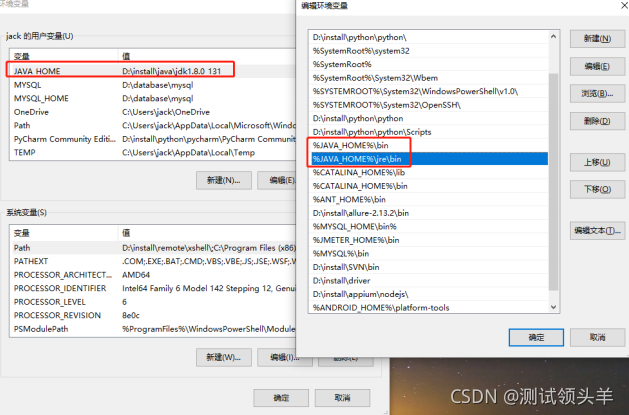Select PROCESSOR_ARCHITECTURE system variable row
The height and width of the screenshot is (415, 629).
[x=153, y=275]
